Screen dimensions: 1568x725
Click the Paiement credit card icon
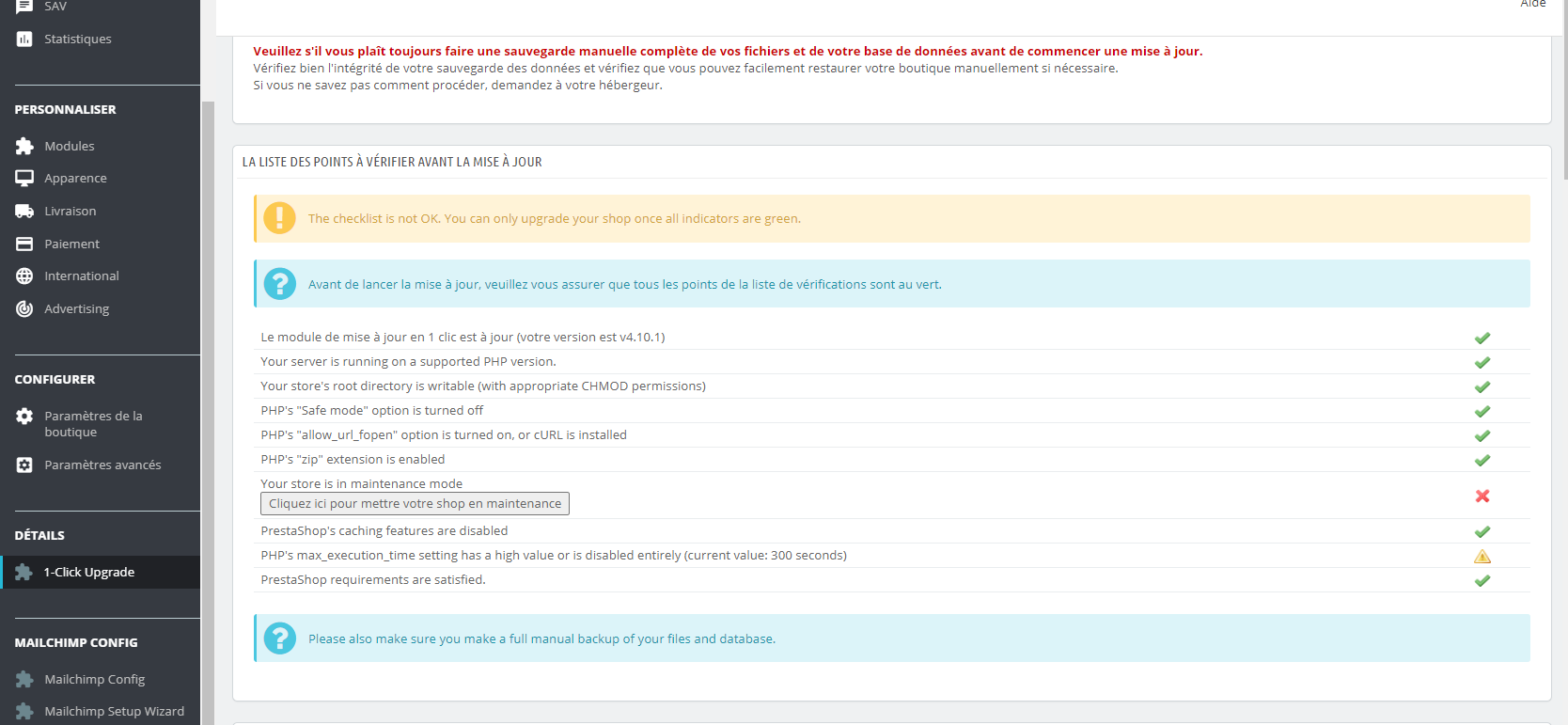pos(24,244)
